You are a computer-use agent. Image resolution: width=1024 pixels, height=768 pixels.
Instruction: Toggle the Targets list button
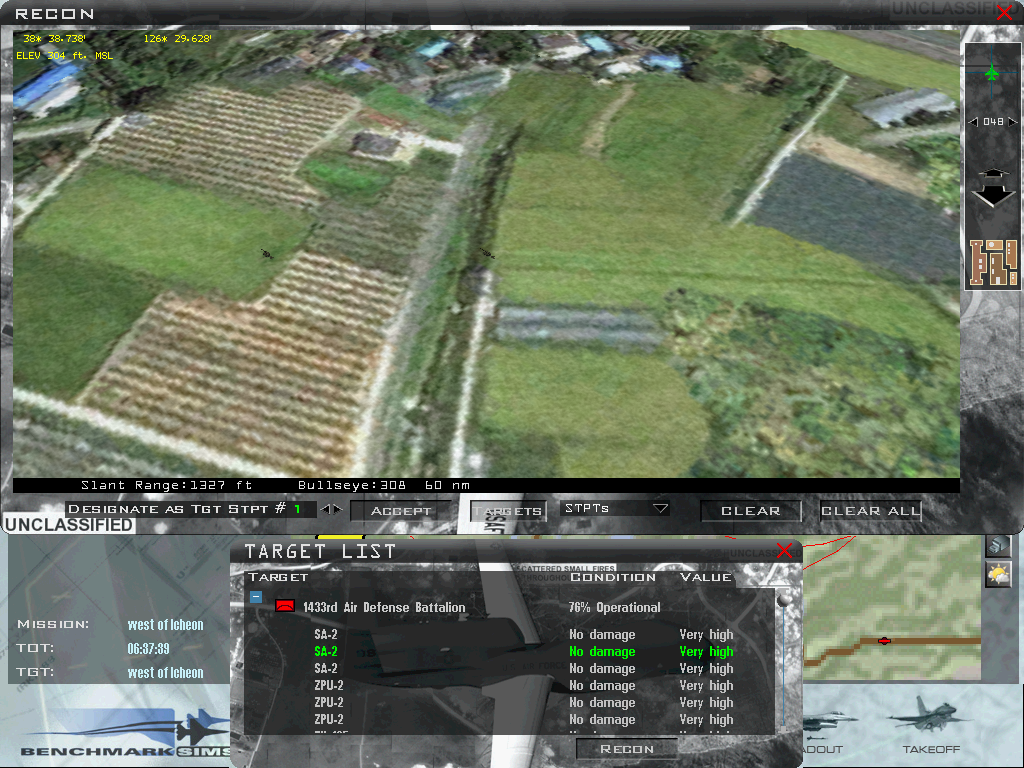[x=508, y=511]
